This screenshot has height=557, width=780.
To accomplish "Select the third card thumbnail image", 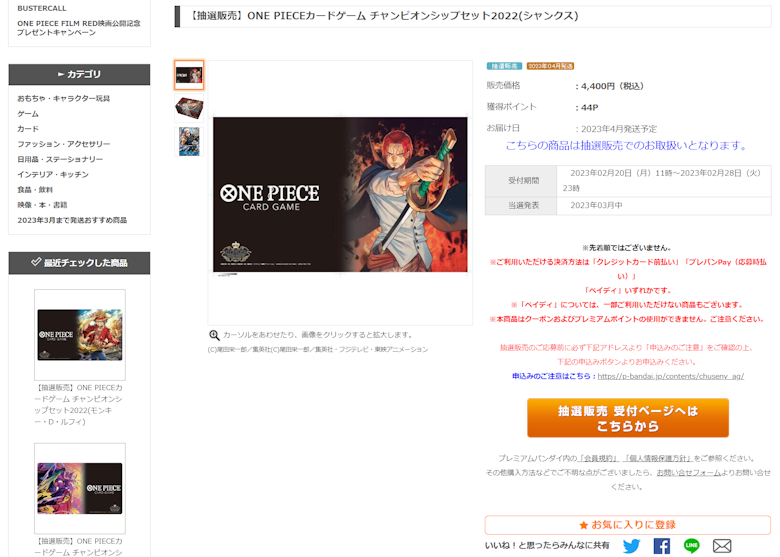I will (x=189, y=141).
